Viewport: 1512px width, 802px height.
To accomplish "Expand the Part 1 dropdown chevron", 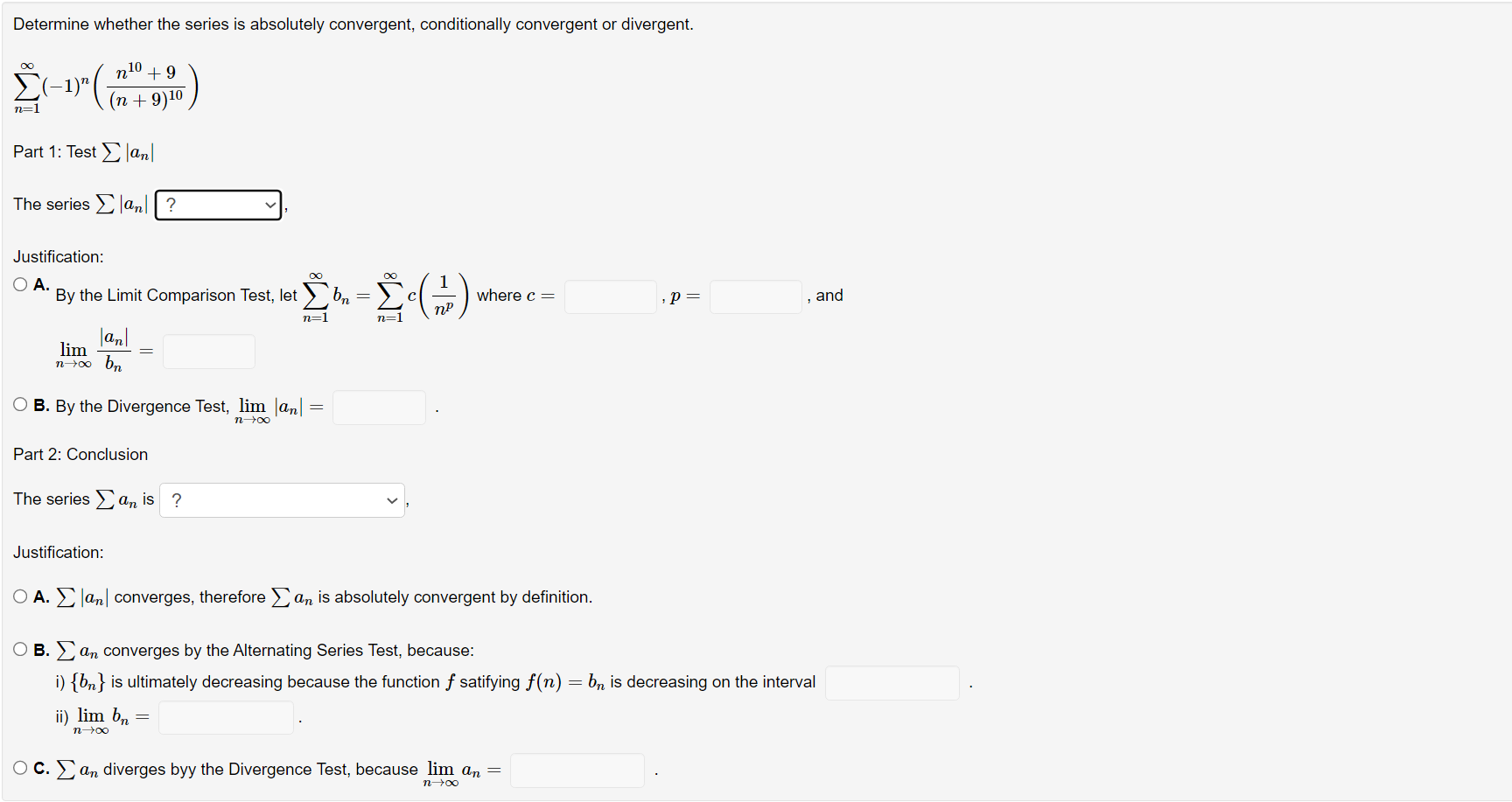I will coord(270,205).
